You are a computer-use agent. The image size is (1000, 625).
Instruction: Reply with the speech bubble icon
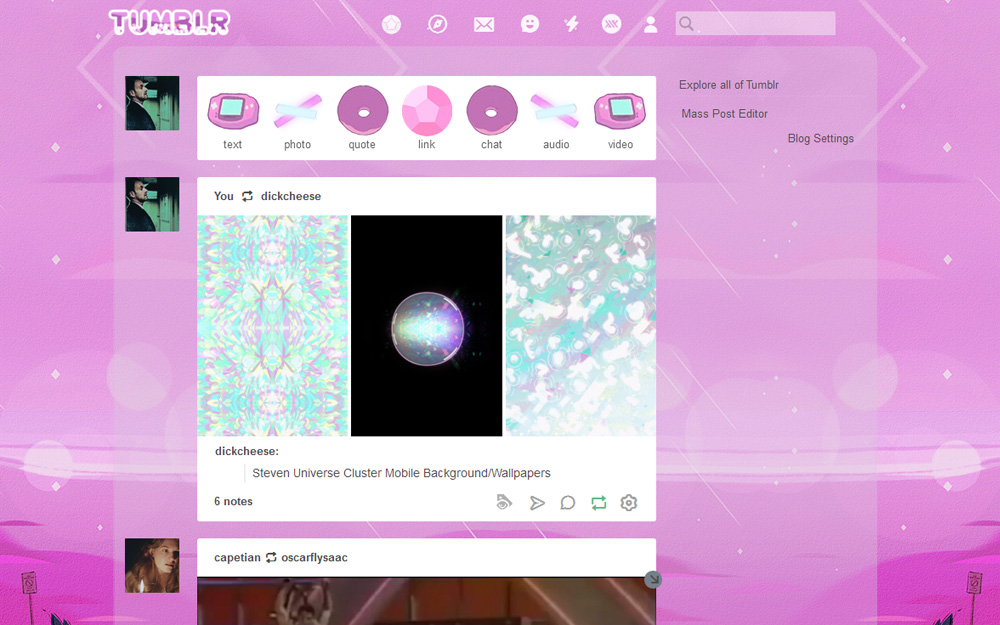[x=568, y=503]
